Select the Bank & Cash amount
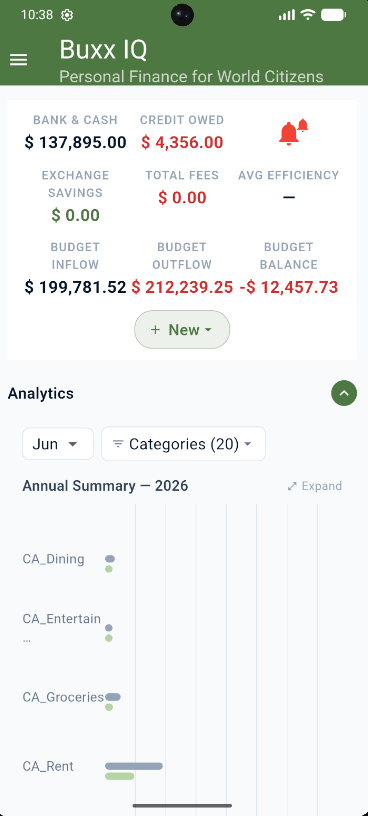This screenshot has width=368, height=816. 75,142
